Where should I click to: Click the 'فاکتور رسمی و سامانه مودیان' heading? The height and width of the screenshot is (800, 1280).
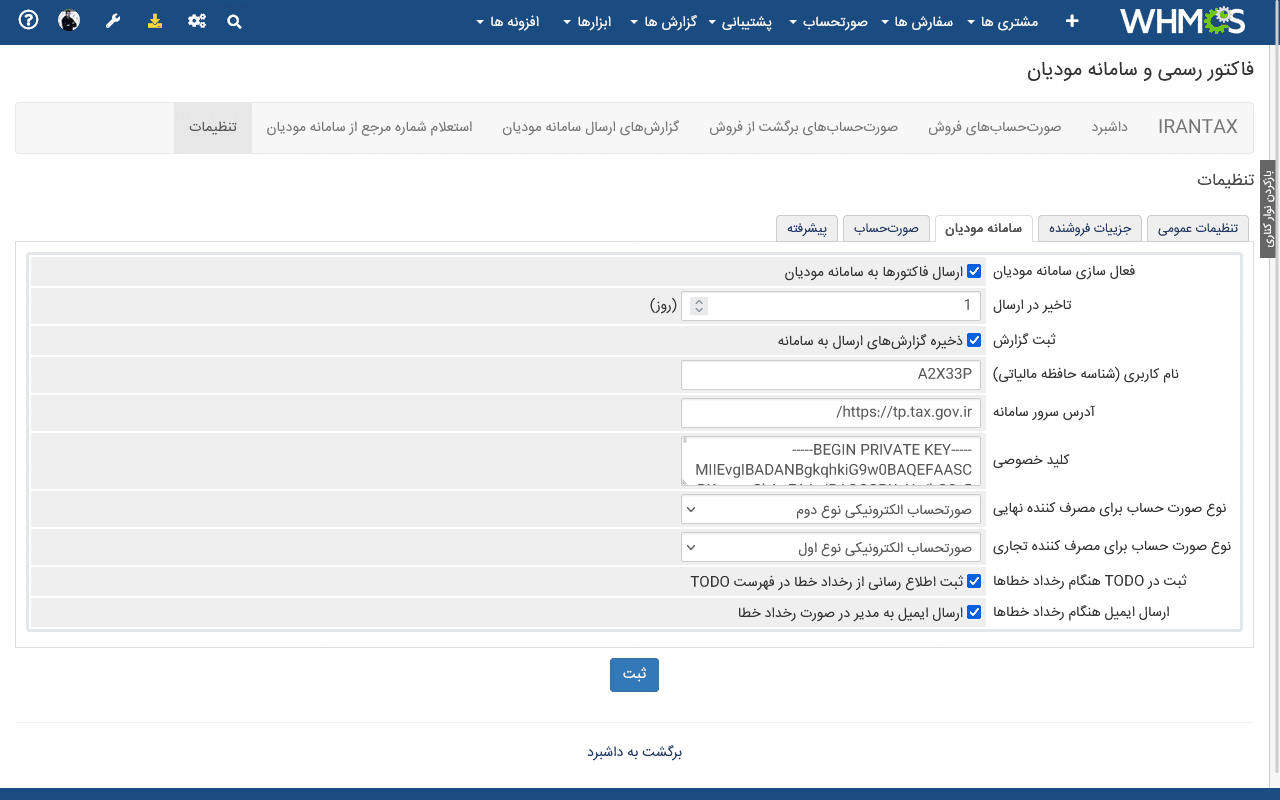[x=1140, y=70]
